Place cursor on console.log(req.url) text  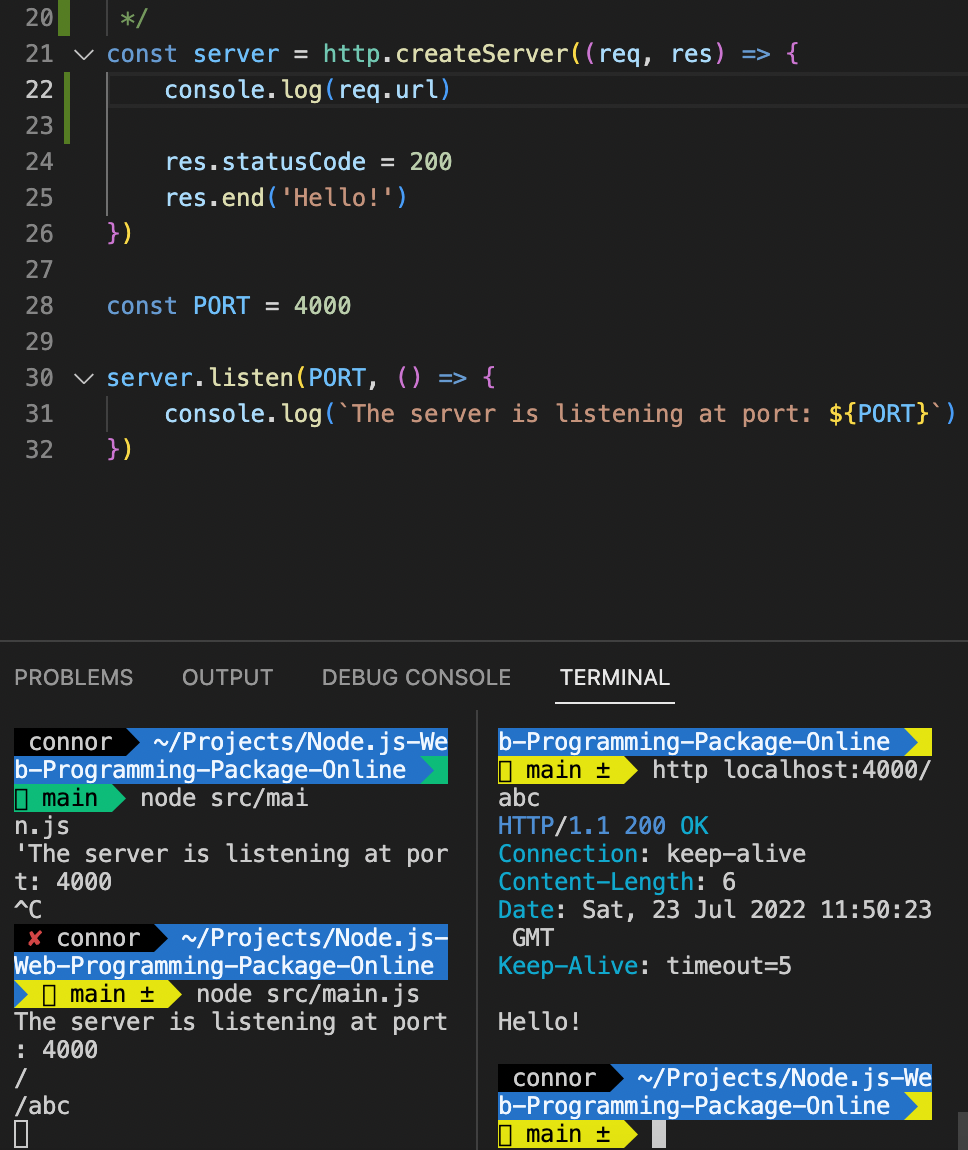pyautogui.click(x=307, y=90)
